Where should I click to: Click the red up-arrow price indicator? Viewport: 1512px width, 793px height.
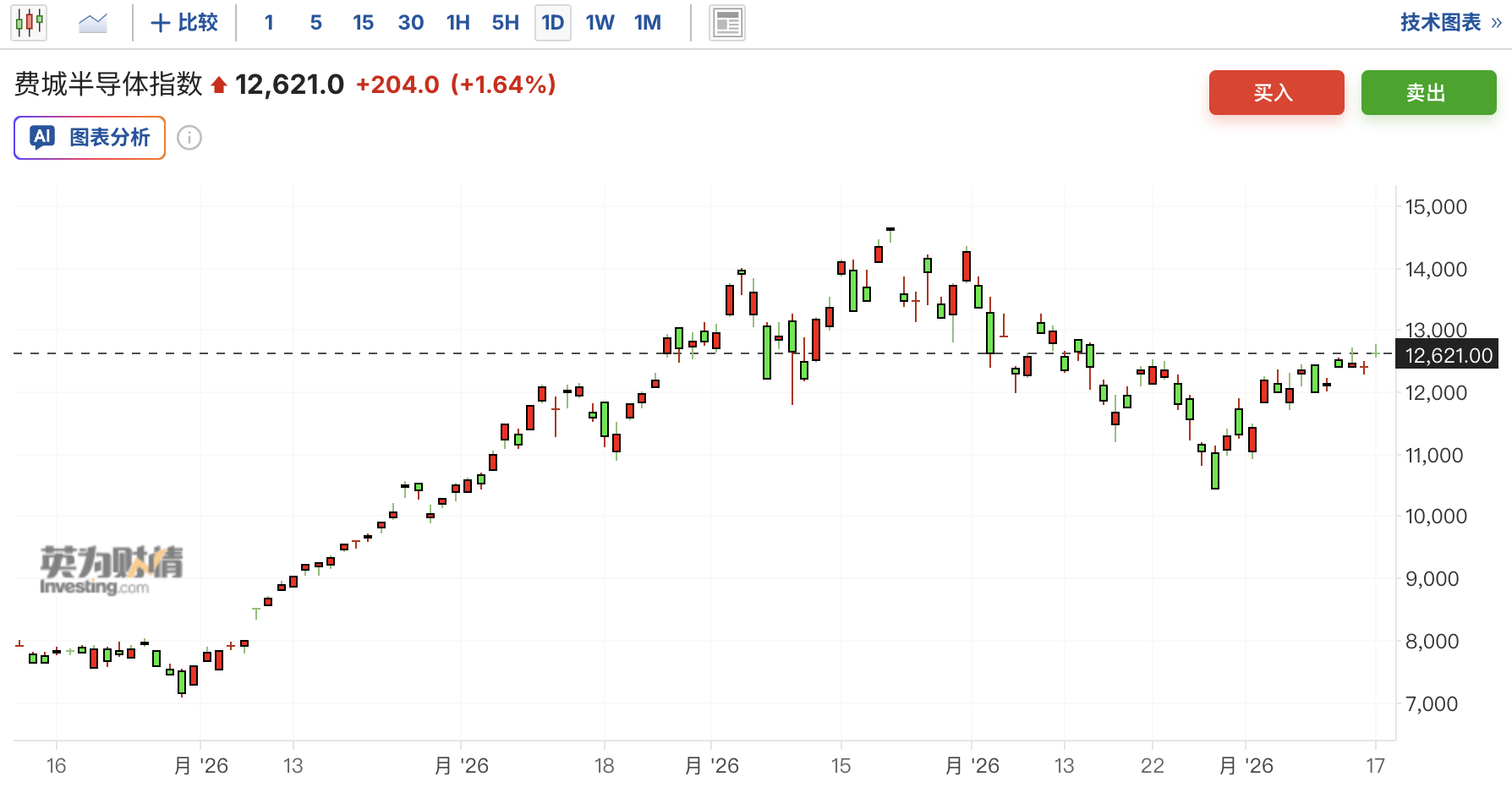(x=219, y=85)
